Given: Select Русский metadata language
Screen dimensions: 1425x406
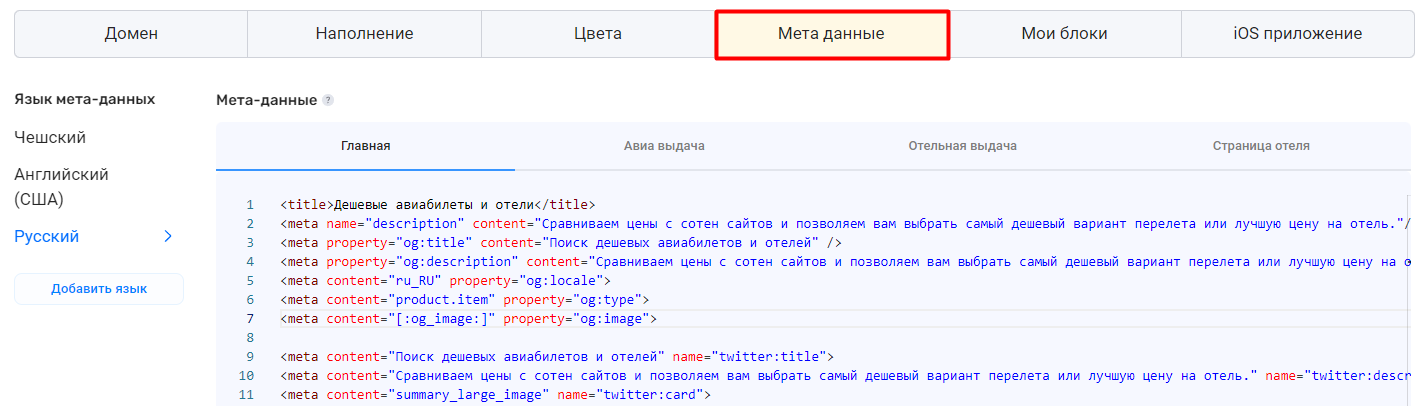Looking at the screenshot, I should (47, 237).
